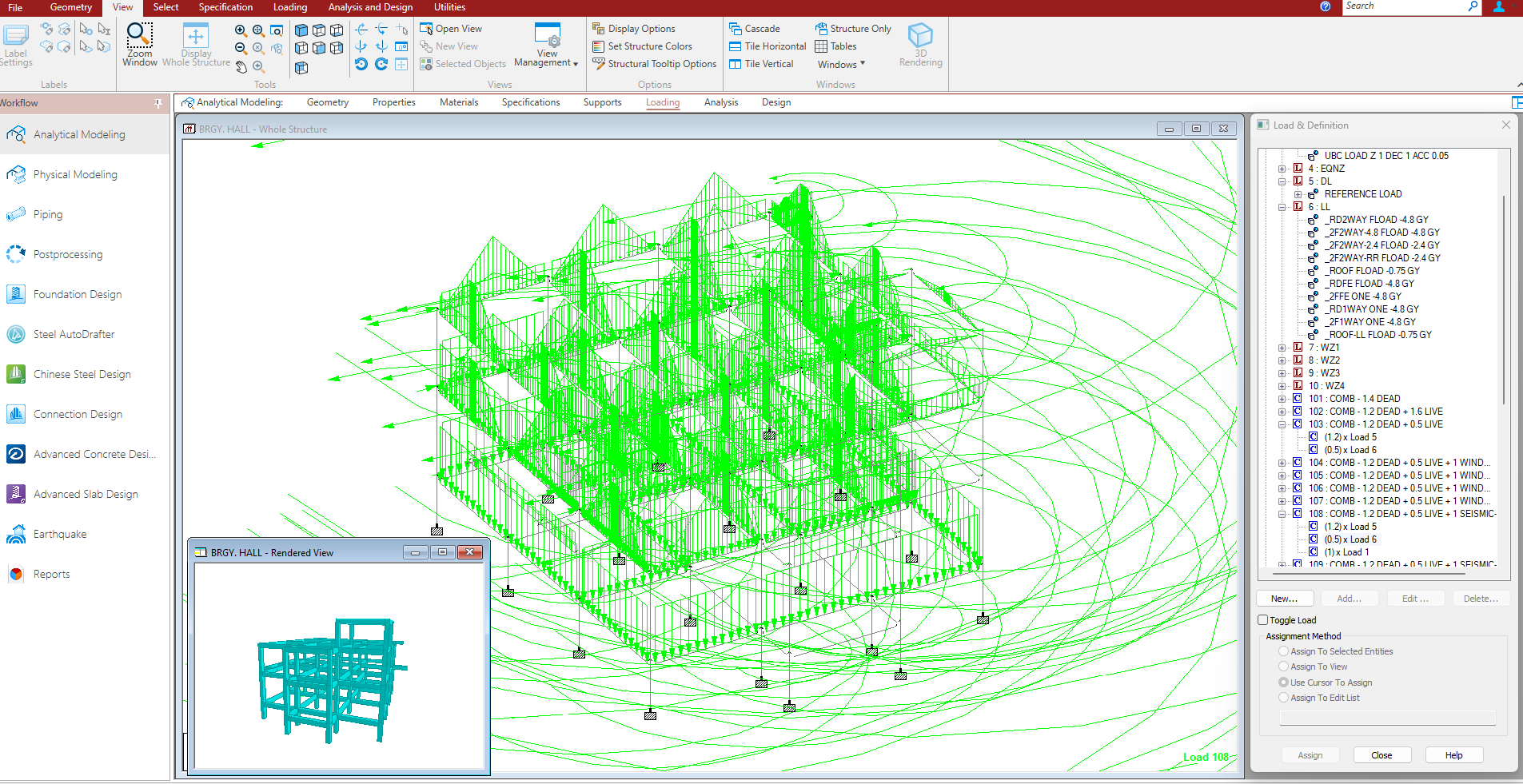Click Cascade windows option

(761, 29)
